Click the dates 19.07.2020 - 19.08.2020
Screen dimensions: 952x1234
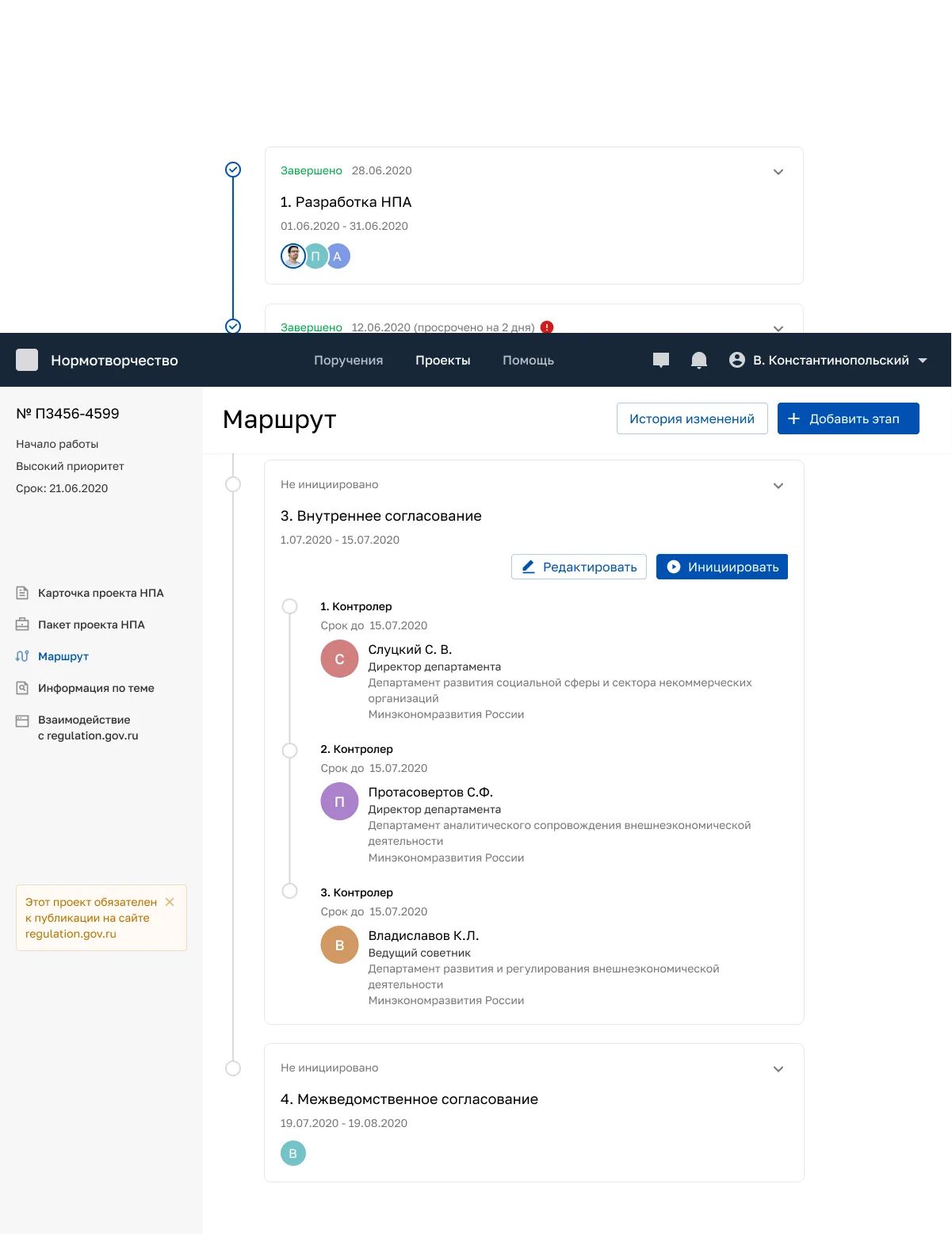(x=344, y=1123)
